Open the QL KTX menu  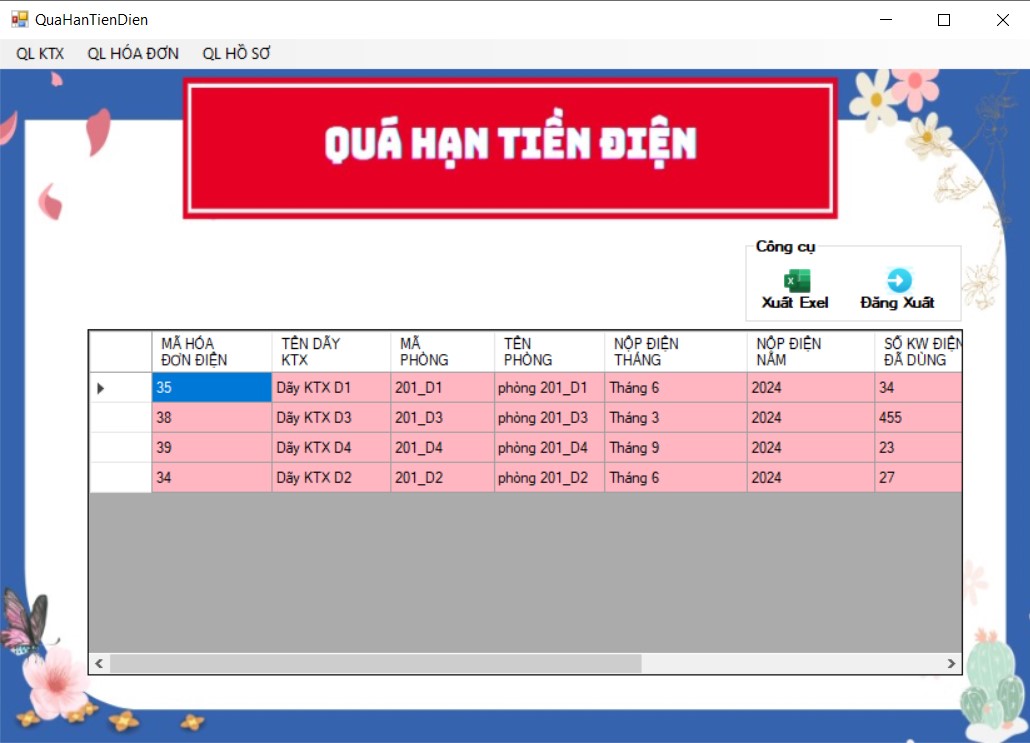(40, 54)
